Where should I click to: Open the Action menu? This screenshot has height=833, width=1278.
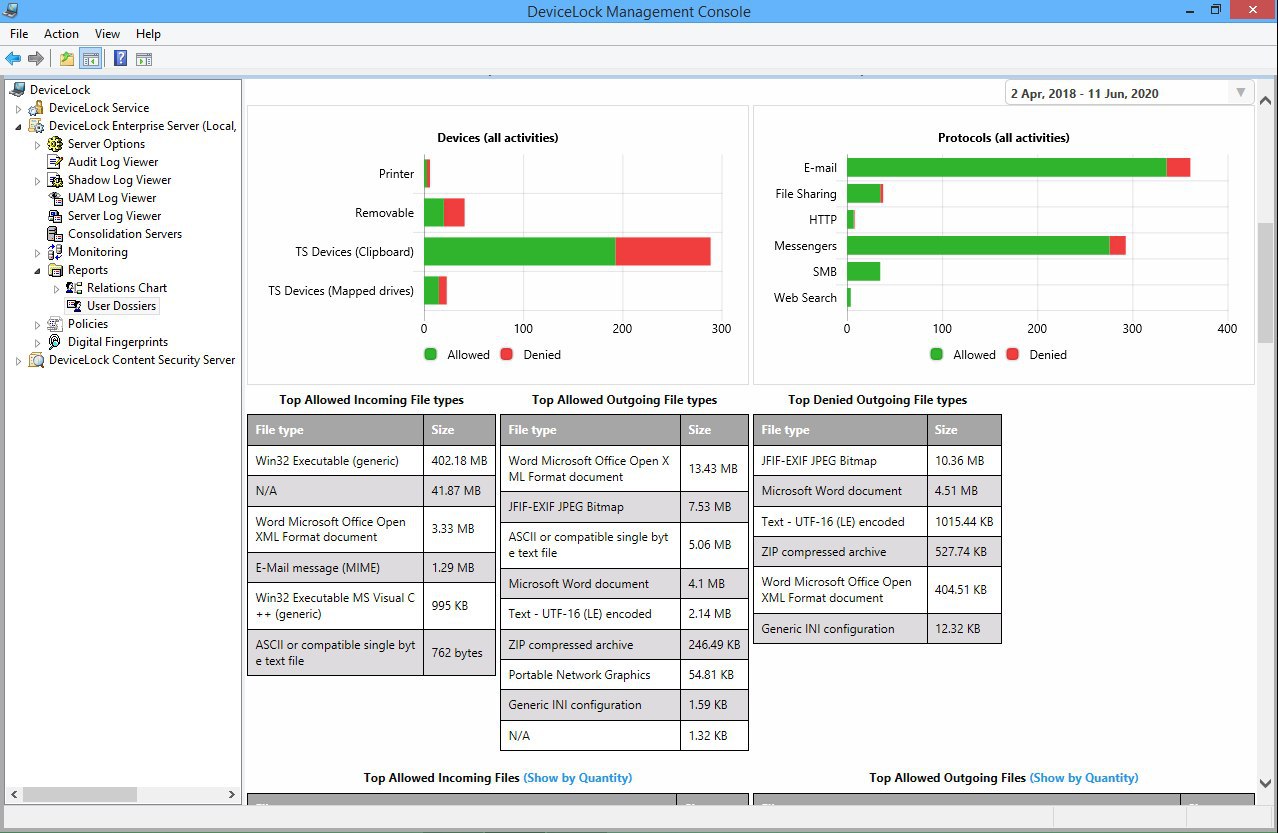61,34
